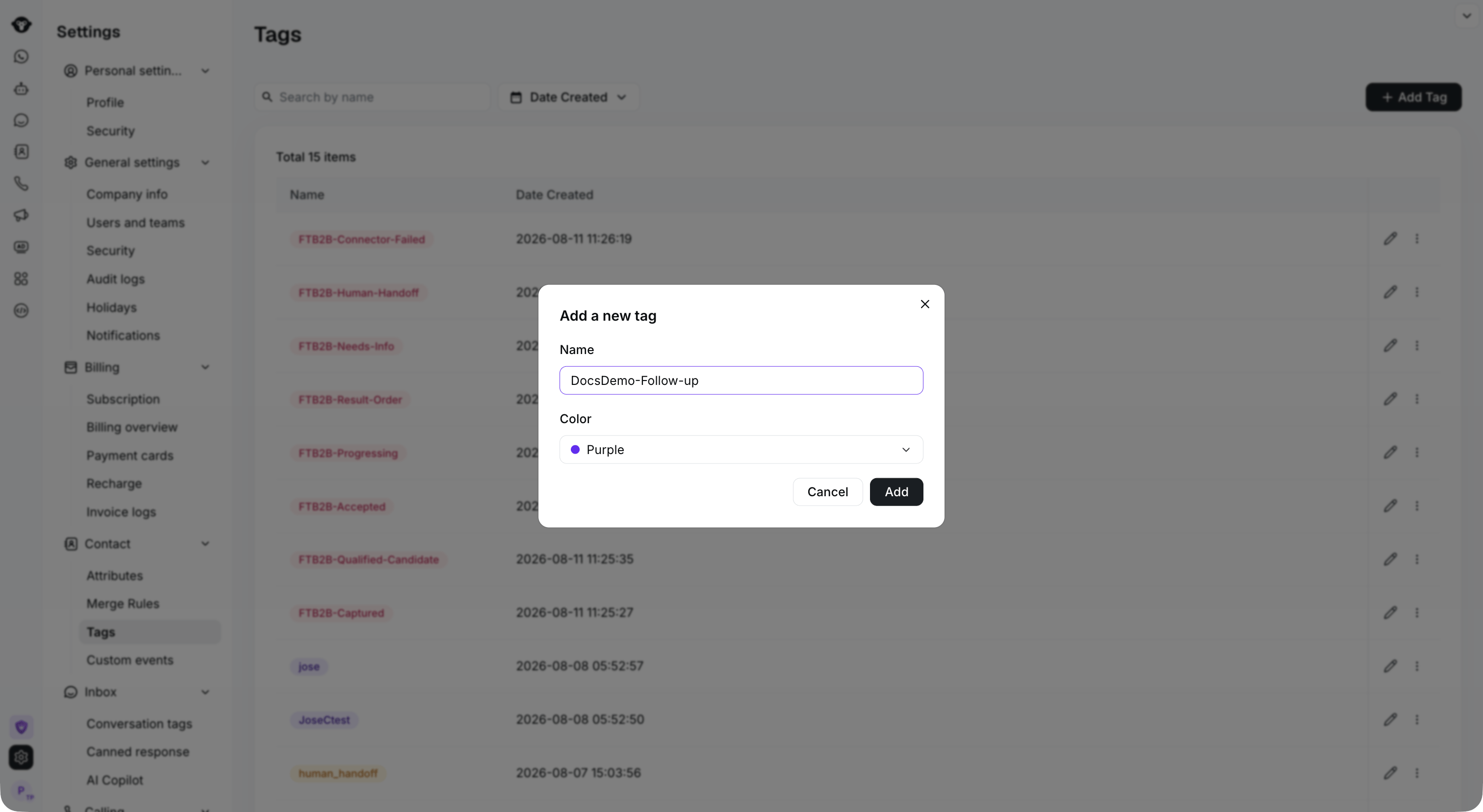Image resolution: width=1483 pixels, height=812 pixels.
Task: Open contacts icon in left rail
Action: [21, 152]
